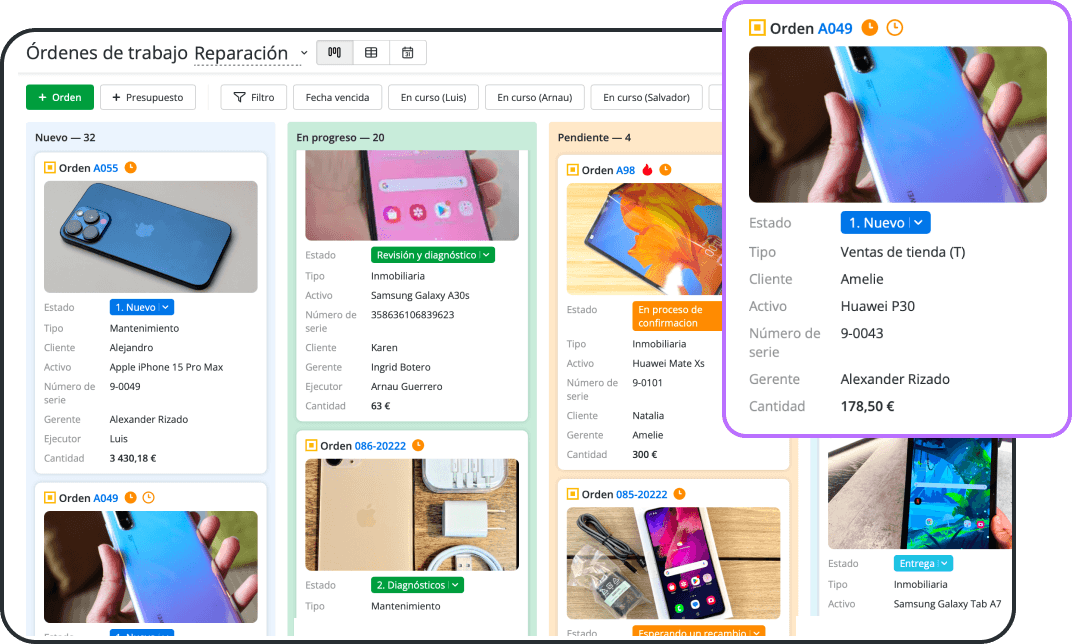The height and width of the screenshot is (644, 1072).
Task: Click the filled orange clock on list card A049
Action: [131, 498]
